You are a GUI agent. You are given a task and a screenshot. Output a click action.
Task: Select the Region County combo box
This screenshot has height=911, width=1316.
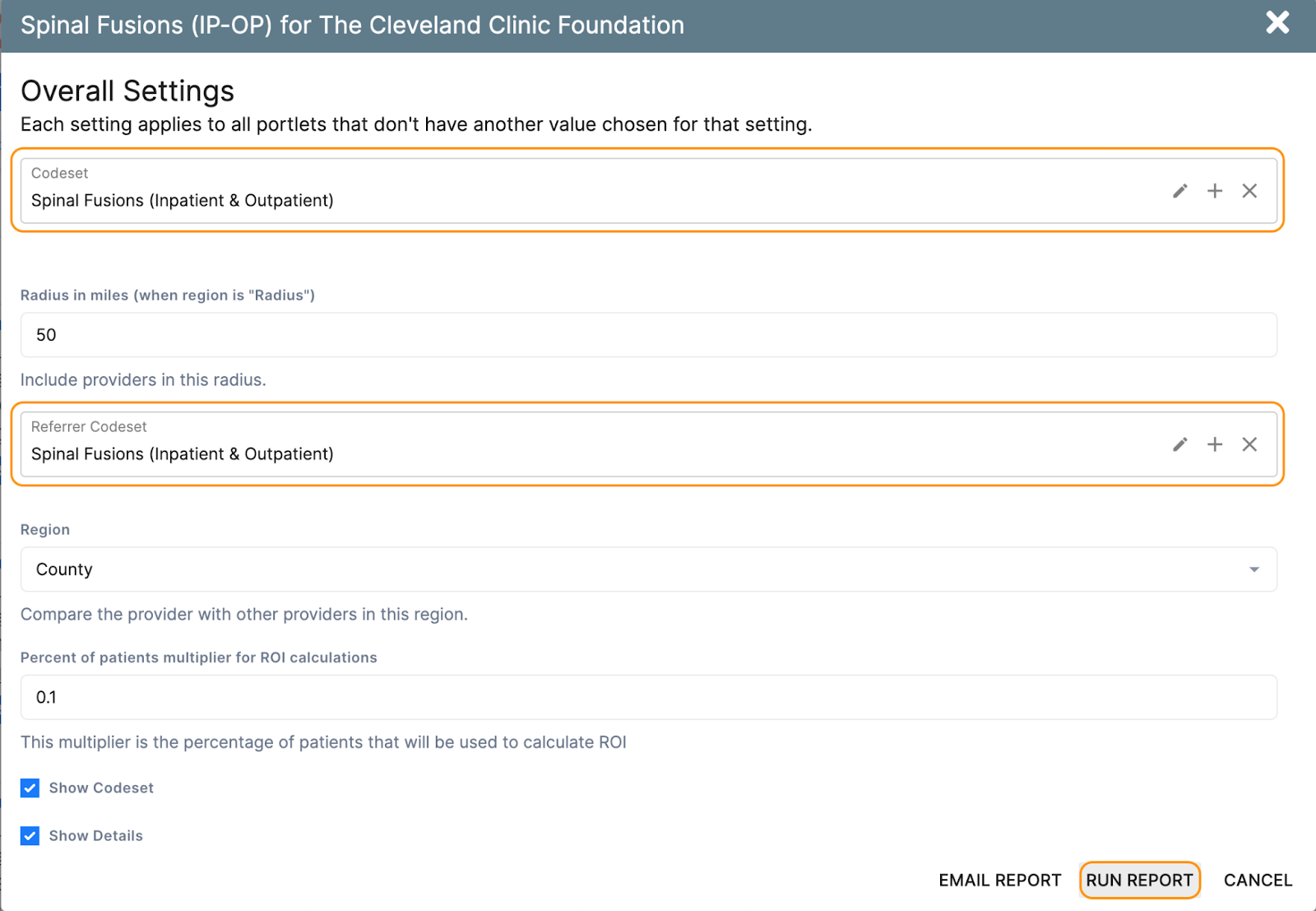642,569
